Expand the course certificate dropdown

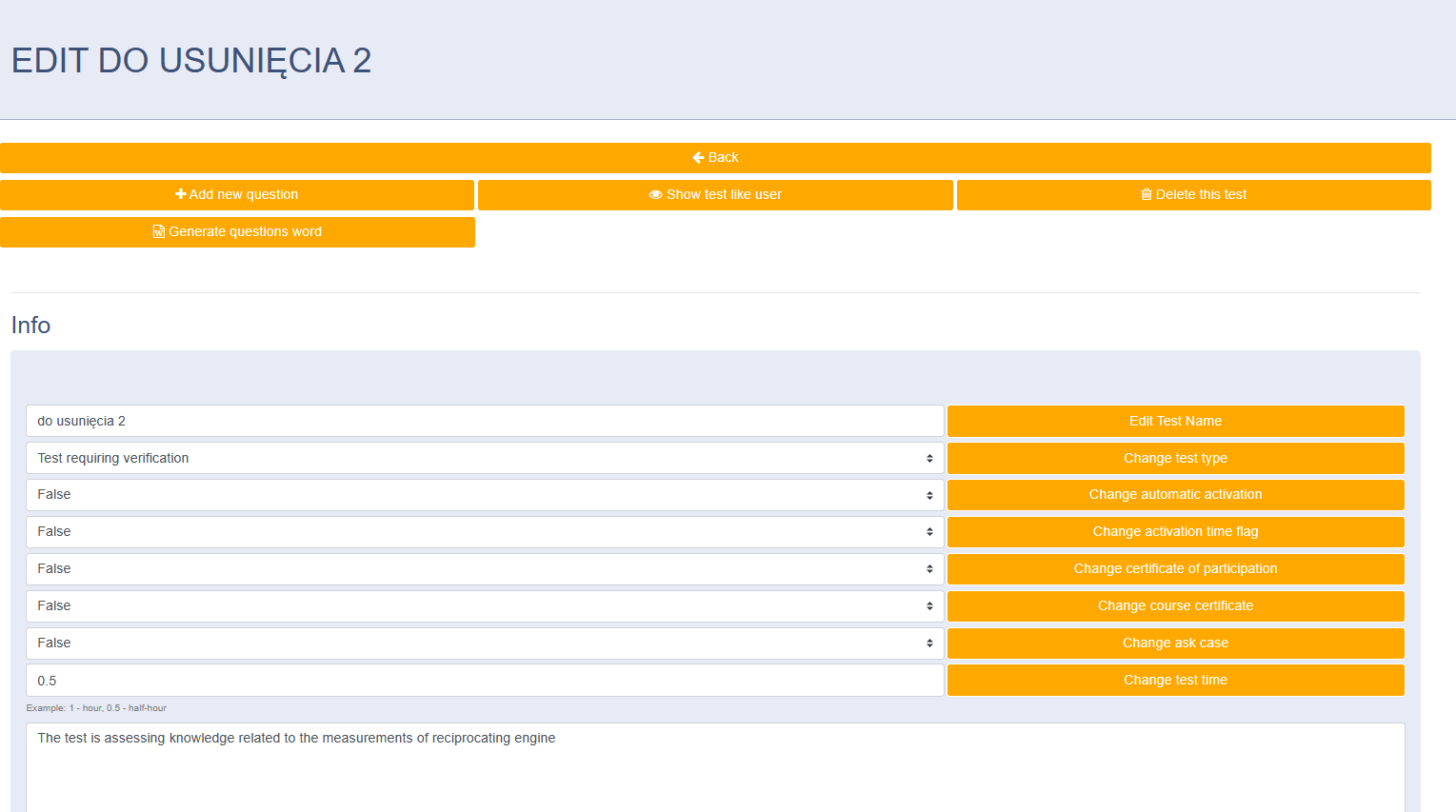[485, 606]
